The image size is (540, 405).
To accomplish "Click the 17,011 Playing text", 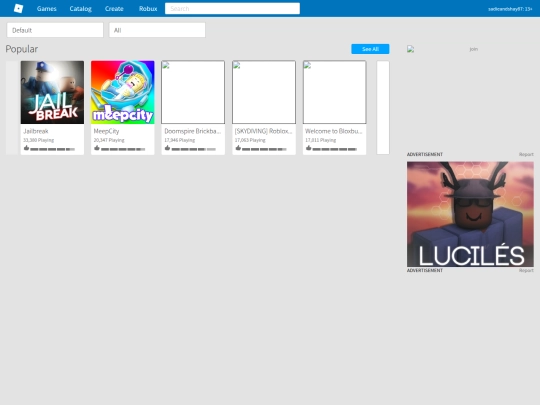I will click(x=321, y=140).
